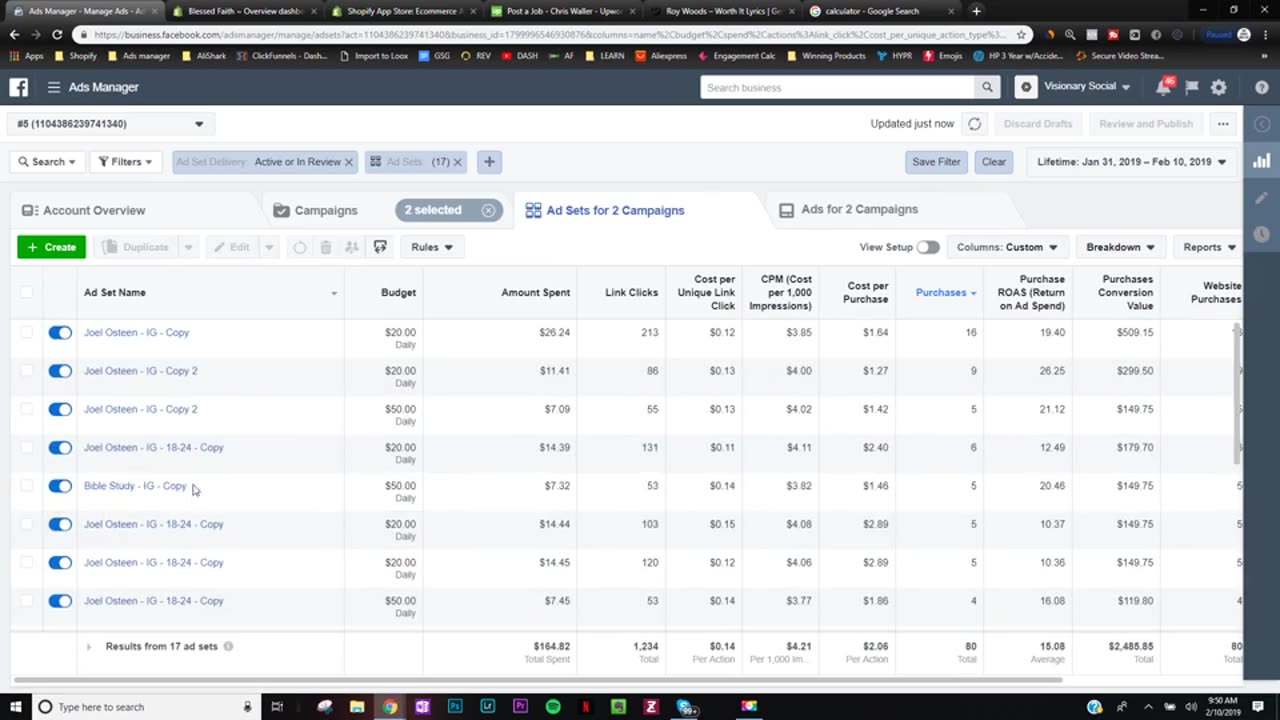Click the Facebook logo icon
This screenshot has width=1280, height=720.
[19, 87]
